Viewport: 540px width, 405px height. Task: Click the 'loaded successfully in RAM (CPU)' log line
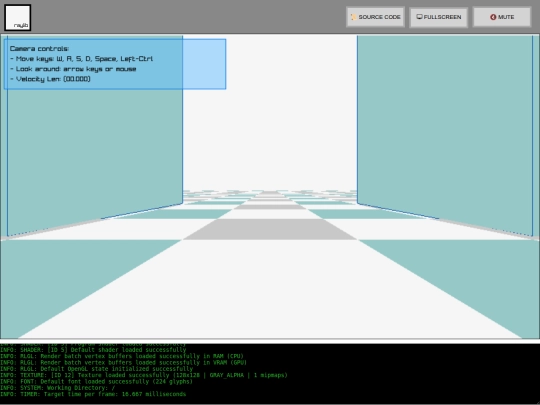122,356
